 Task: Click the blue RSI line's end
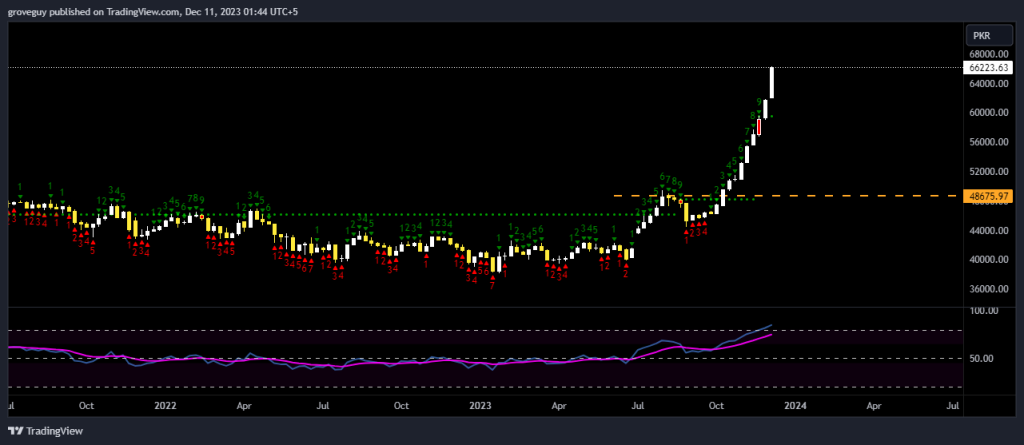coord(771,325)
